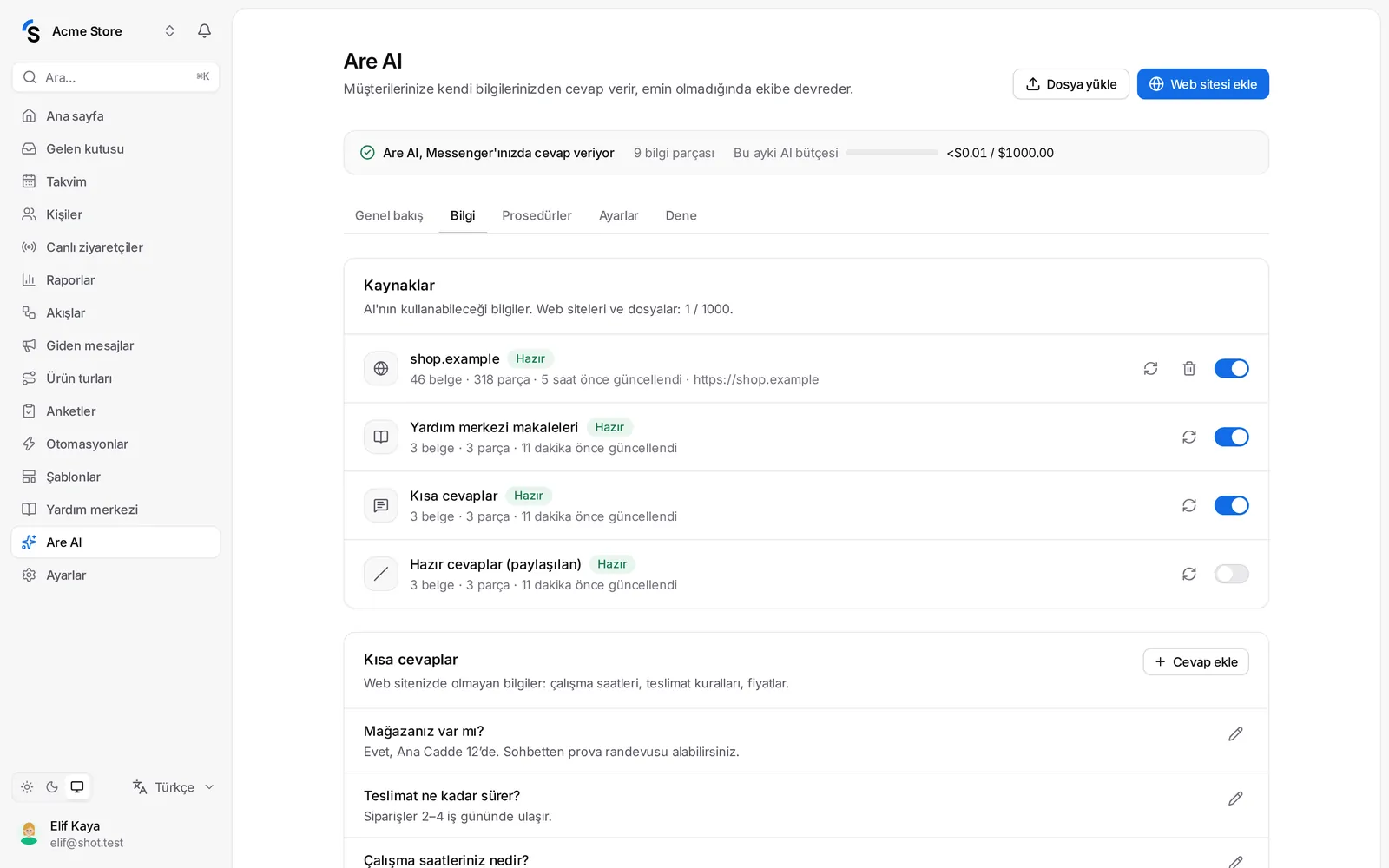1389x868 pixels.
Task: Switch to the Dene tab
Action: pos(681,215)
